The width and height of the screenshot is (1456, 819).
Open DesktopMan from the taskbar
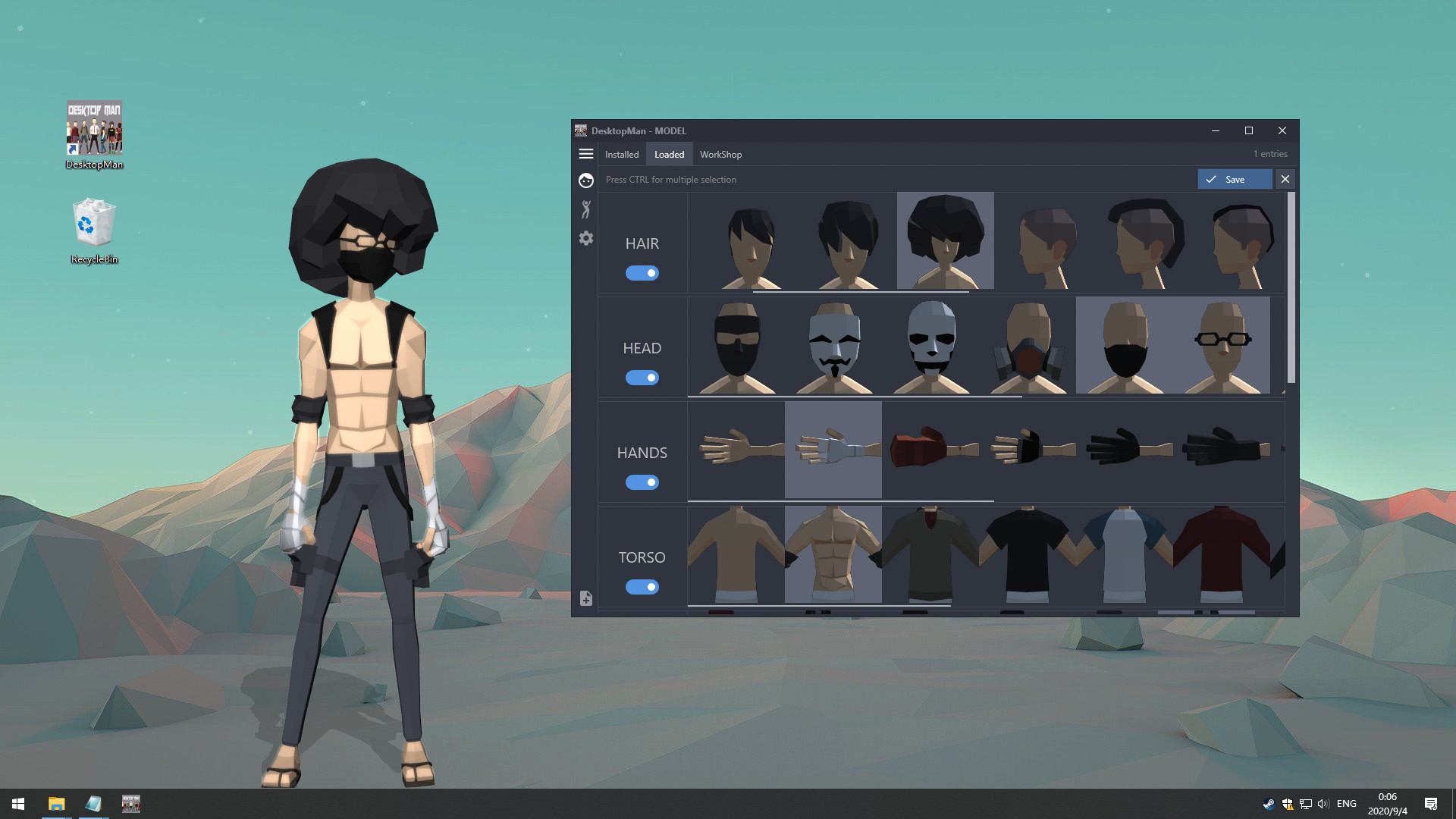pos(130,803)
